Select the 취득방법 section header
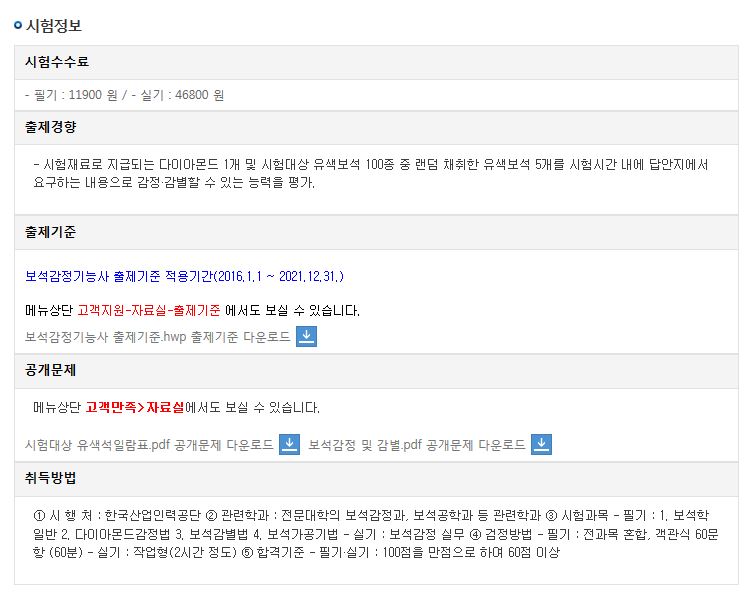Image resolution: width=747 pixels, height=600 pixels. [376, 479]
